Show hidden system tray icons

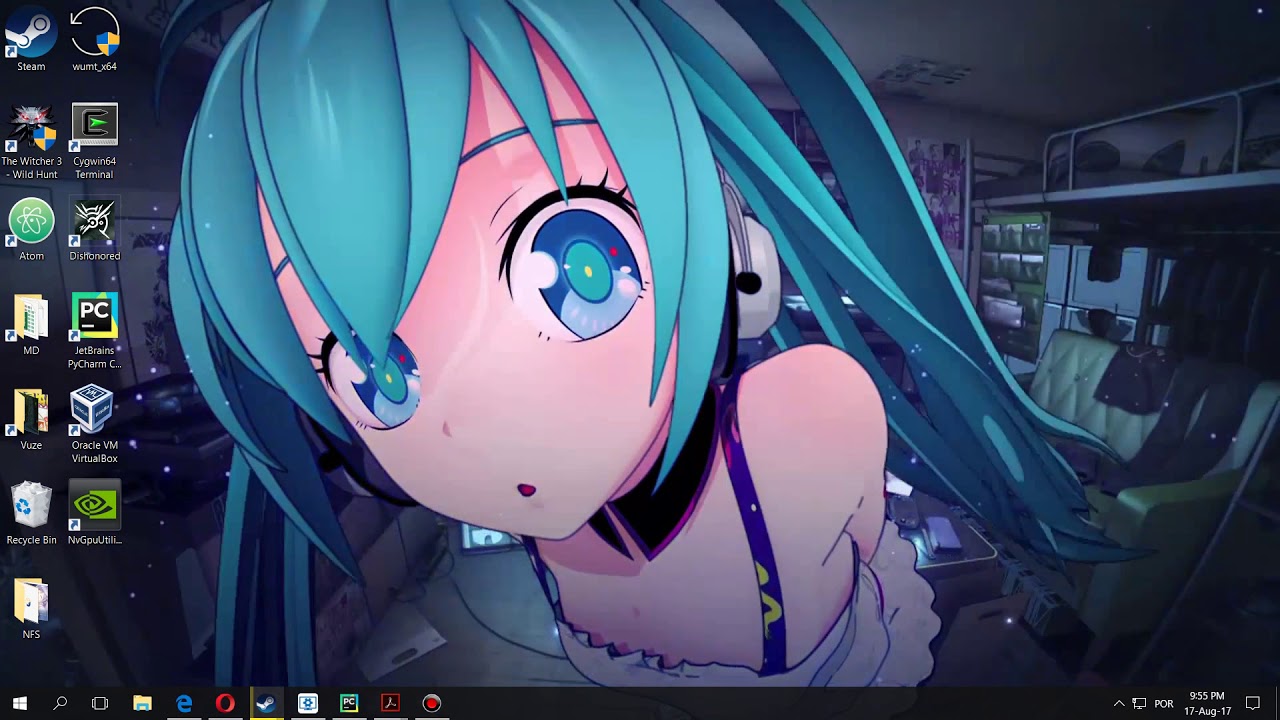pos(1119,703)
